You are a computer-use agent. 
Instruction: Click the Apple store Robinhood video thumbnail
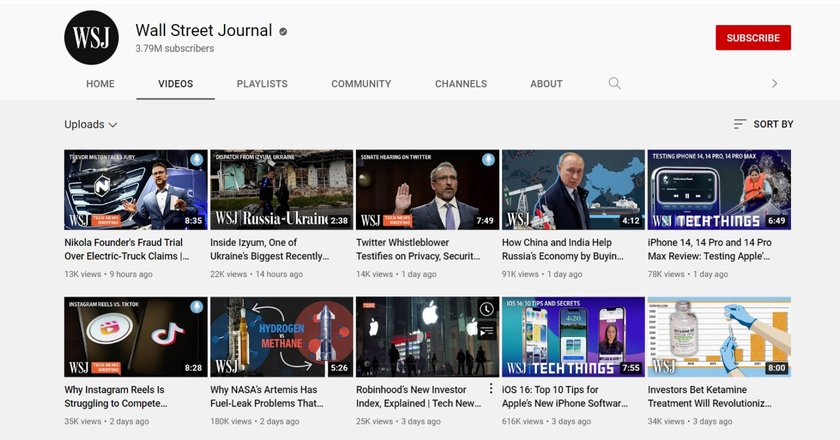click(428, 337)
